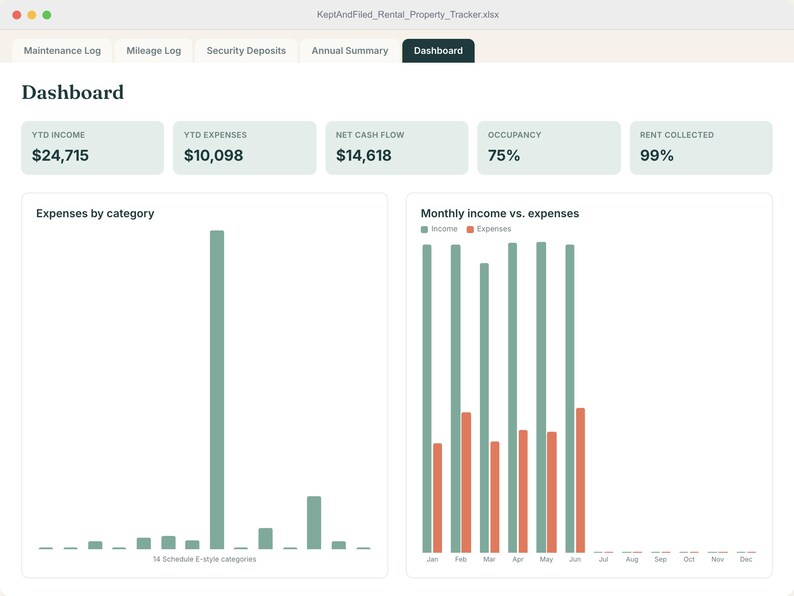Click the red close window button
The width and height of the screenshot is (794, 596).
17,15
